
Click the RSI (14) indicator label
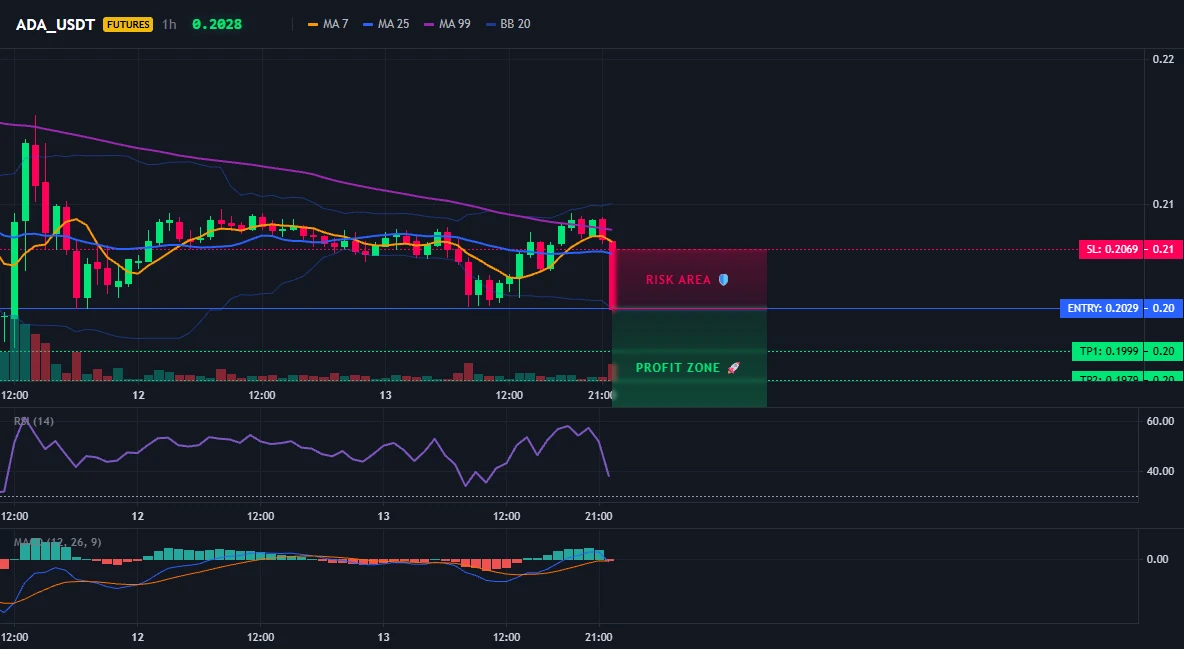34,421
